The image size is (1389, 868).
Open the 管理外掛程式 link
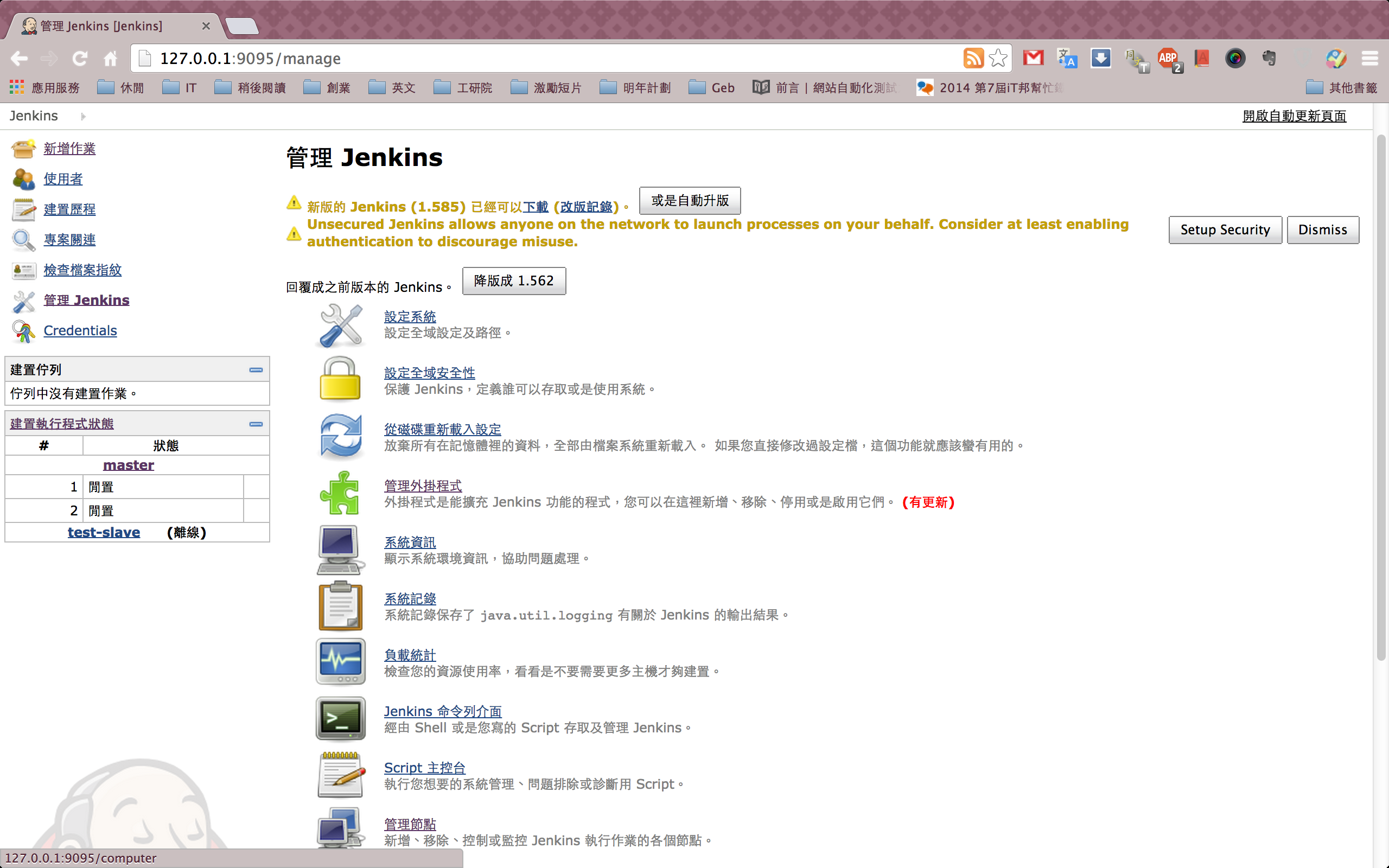[x=423, y=486]
